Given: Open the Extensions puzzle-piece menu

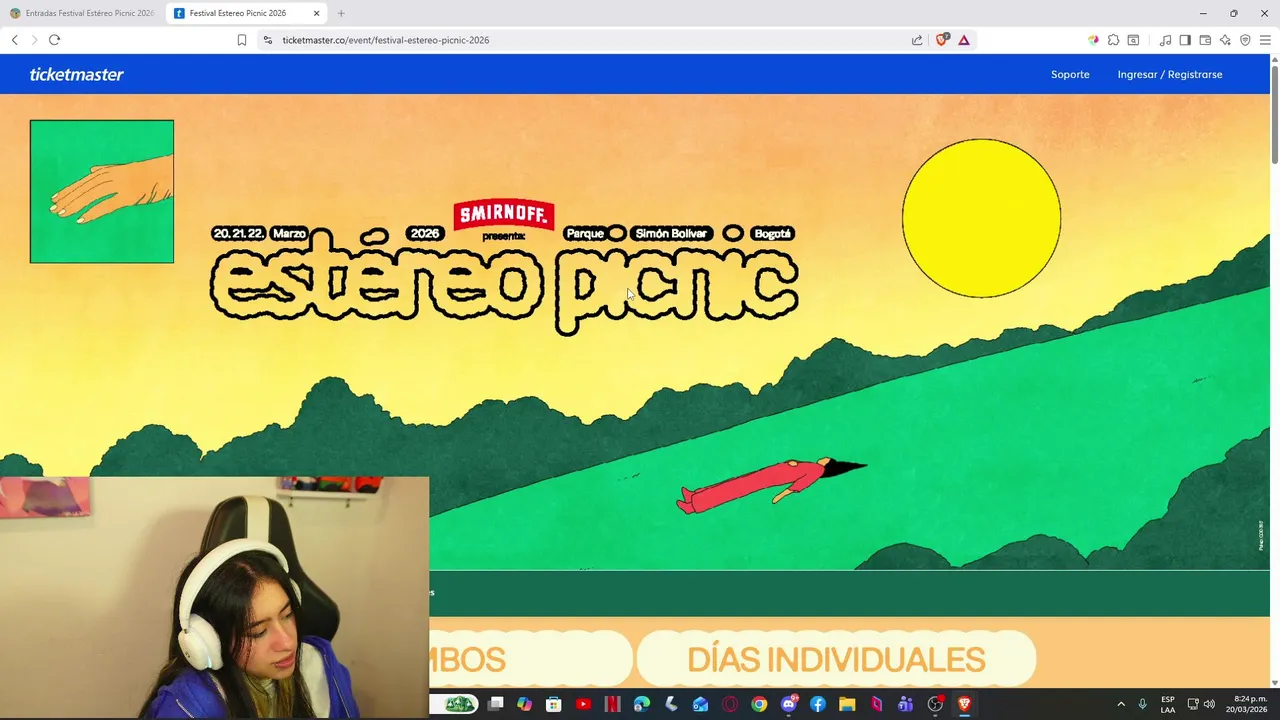Looking at the screenshot, I should click(x=1113, y=40).
